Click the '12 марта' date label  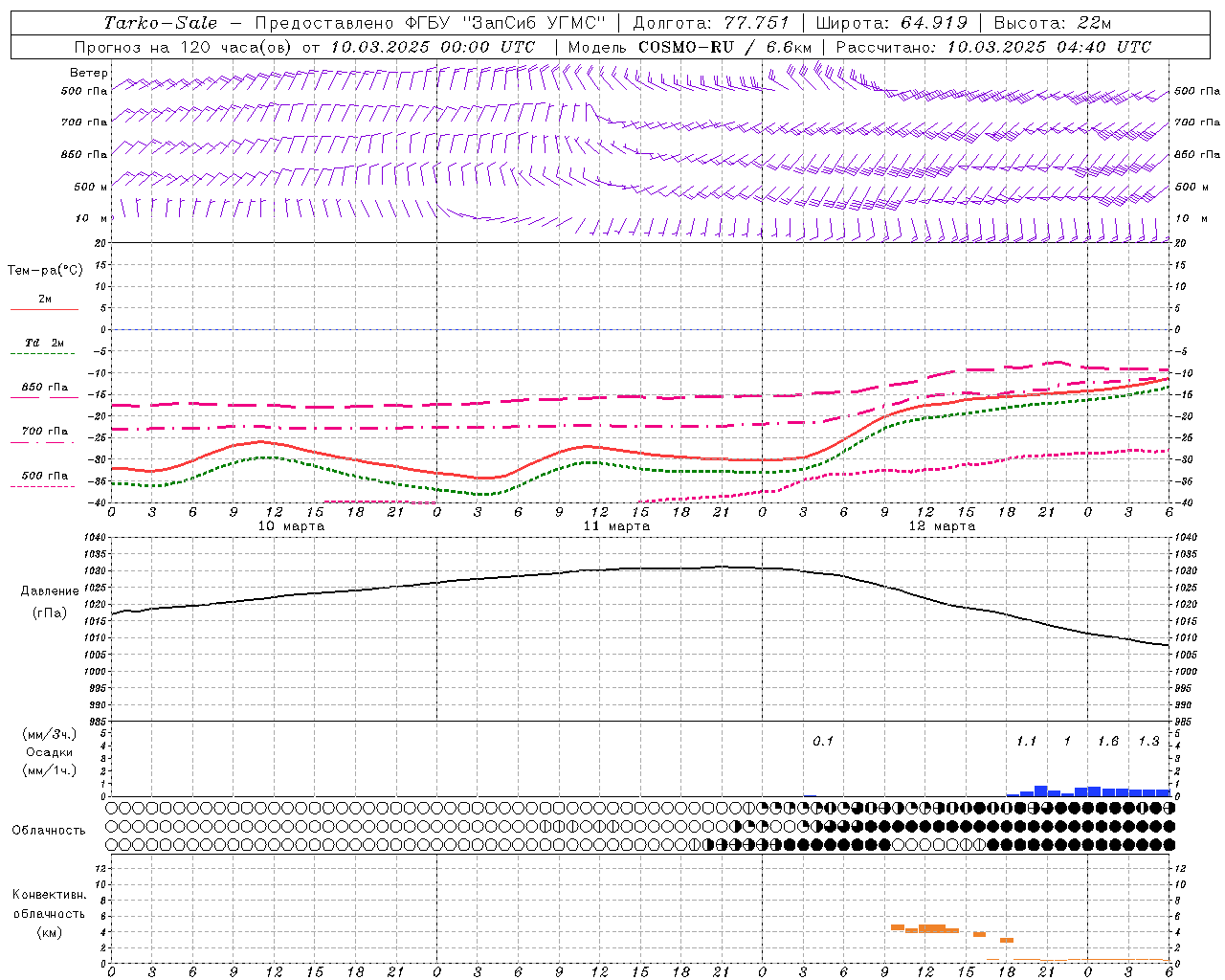tap(942, 526)
